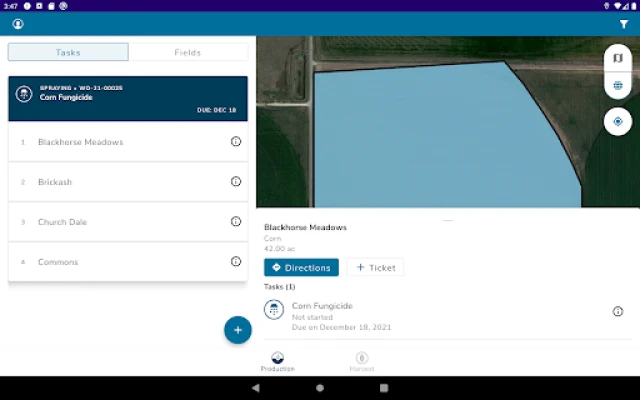Select the Tasks tab
Screen dimensions: 640x400
[x=68, y=53]
